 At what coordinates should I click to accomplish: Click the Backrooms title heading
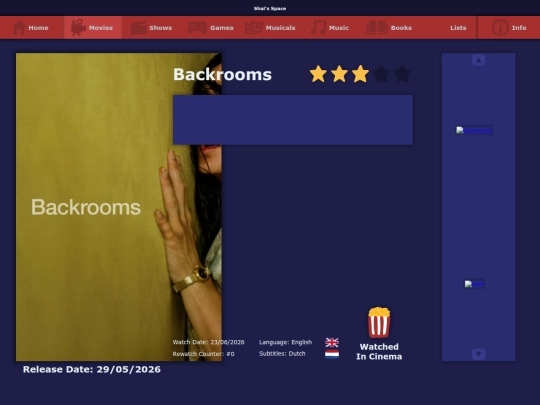coord(222,74)
